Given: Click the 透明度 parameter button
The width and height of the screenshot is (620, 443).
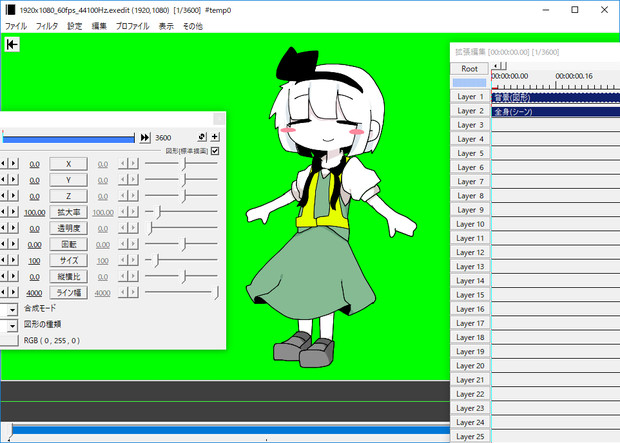Looking at the screenshot, I should [68, 228].
